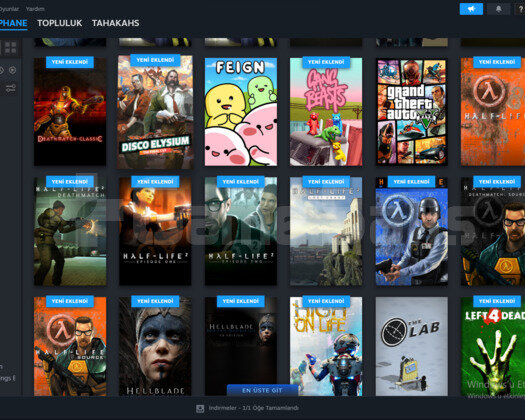Select the KÜTÜPHANE library tab

[13, 23]
